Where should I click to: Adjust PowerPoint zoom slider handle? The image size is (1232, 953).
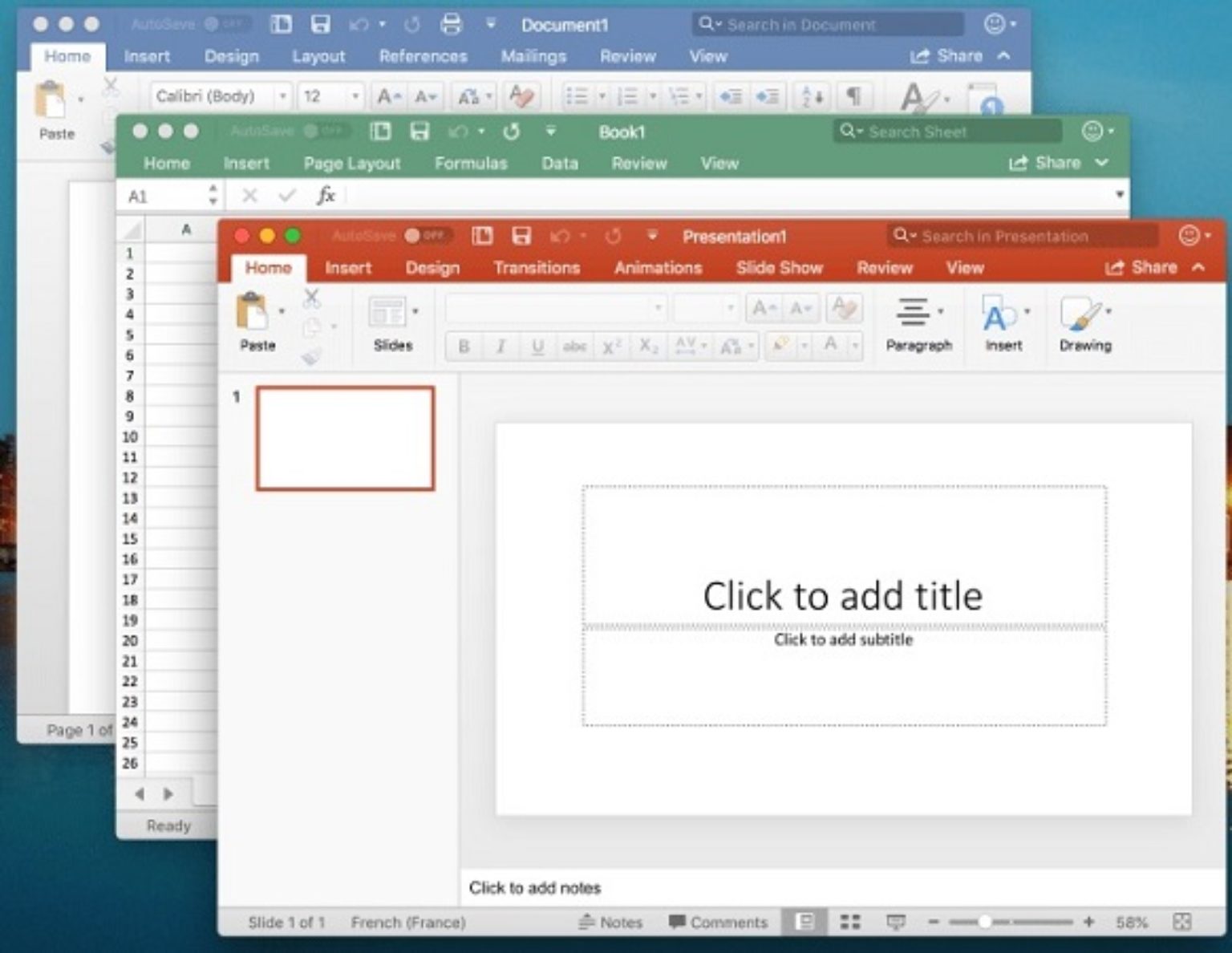tap(985, 923)
